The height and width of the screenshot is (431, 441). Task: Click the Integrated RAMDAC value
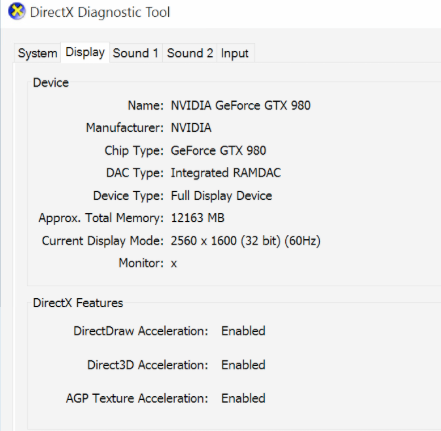[226, 173]
